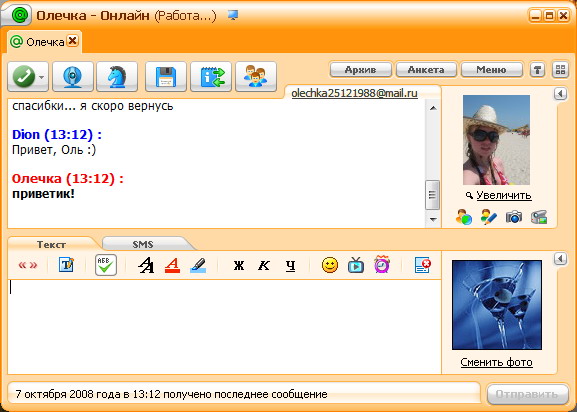The width and height of the screenshot is (577, 412).
Task: Toggle bold text formatting Ж
Action: [x=239, y=265]
